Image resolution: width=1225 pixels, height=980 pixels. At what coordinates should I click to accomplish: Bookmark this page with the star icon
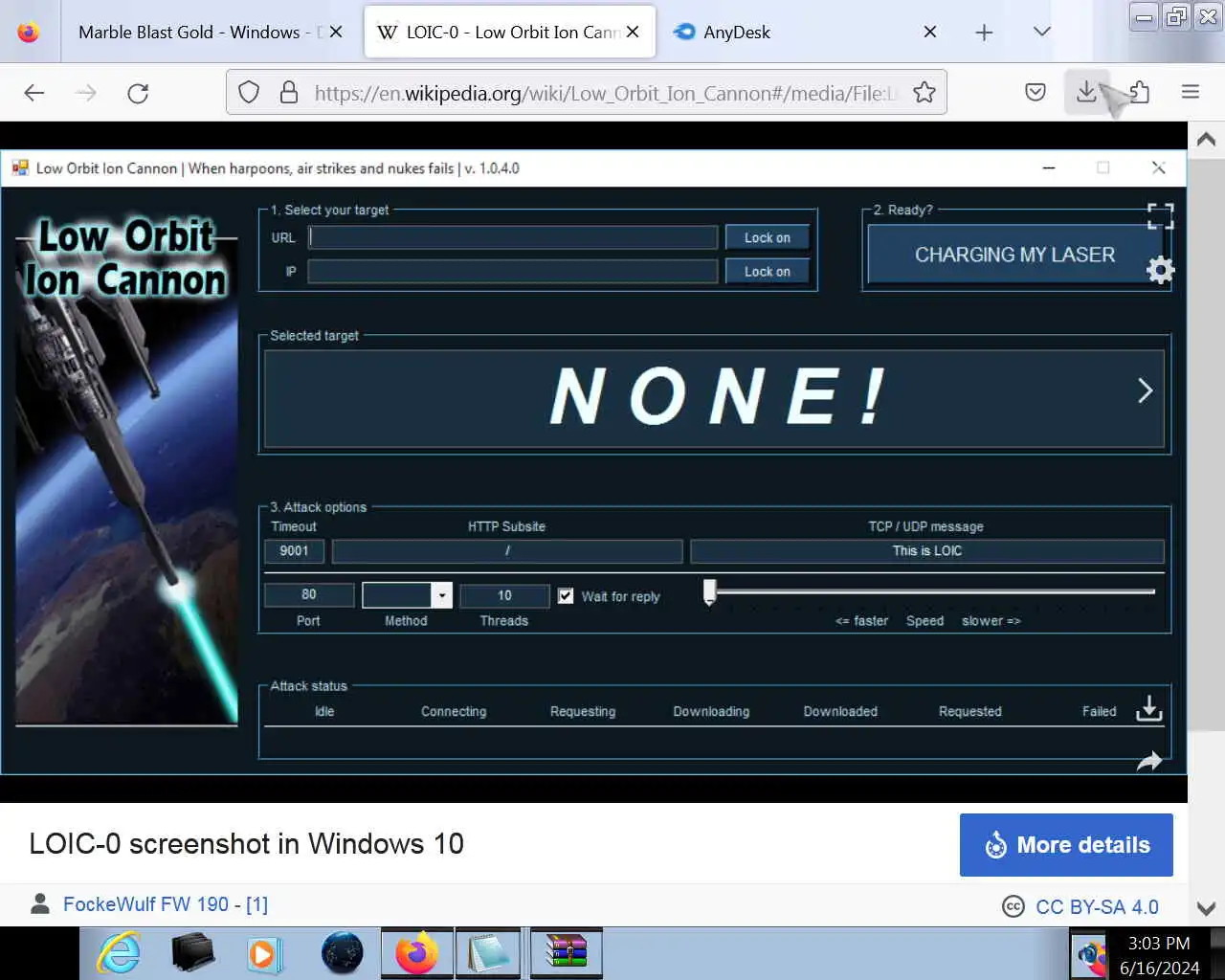pyautogui.click(x=924, y=93)
